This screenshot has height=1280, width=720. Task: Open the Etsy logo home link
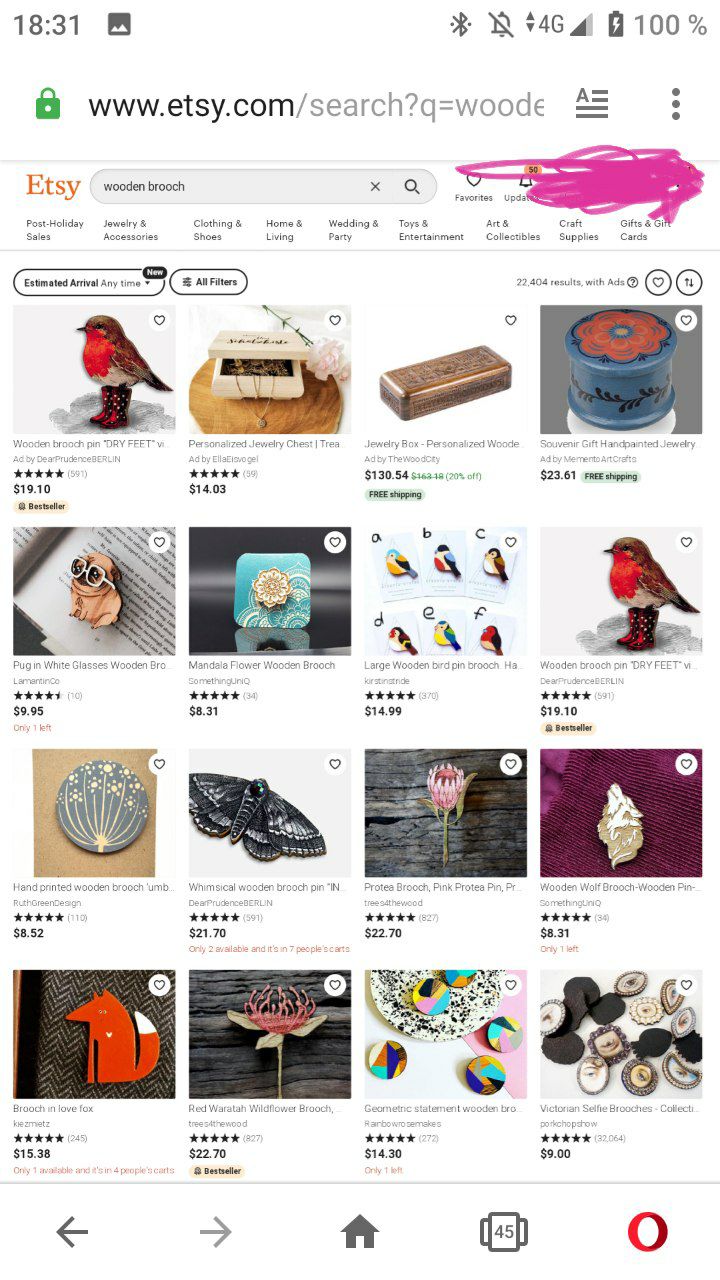[53, 186]
